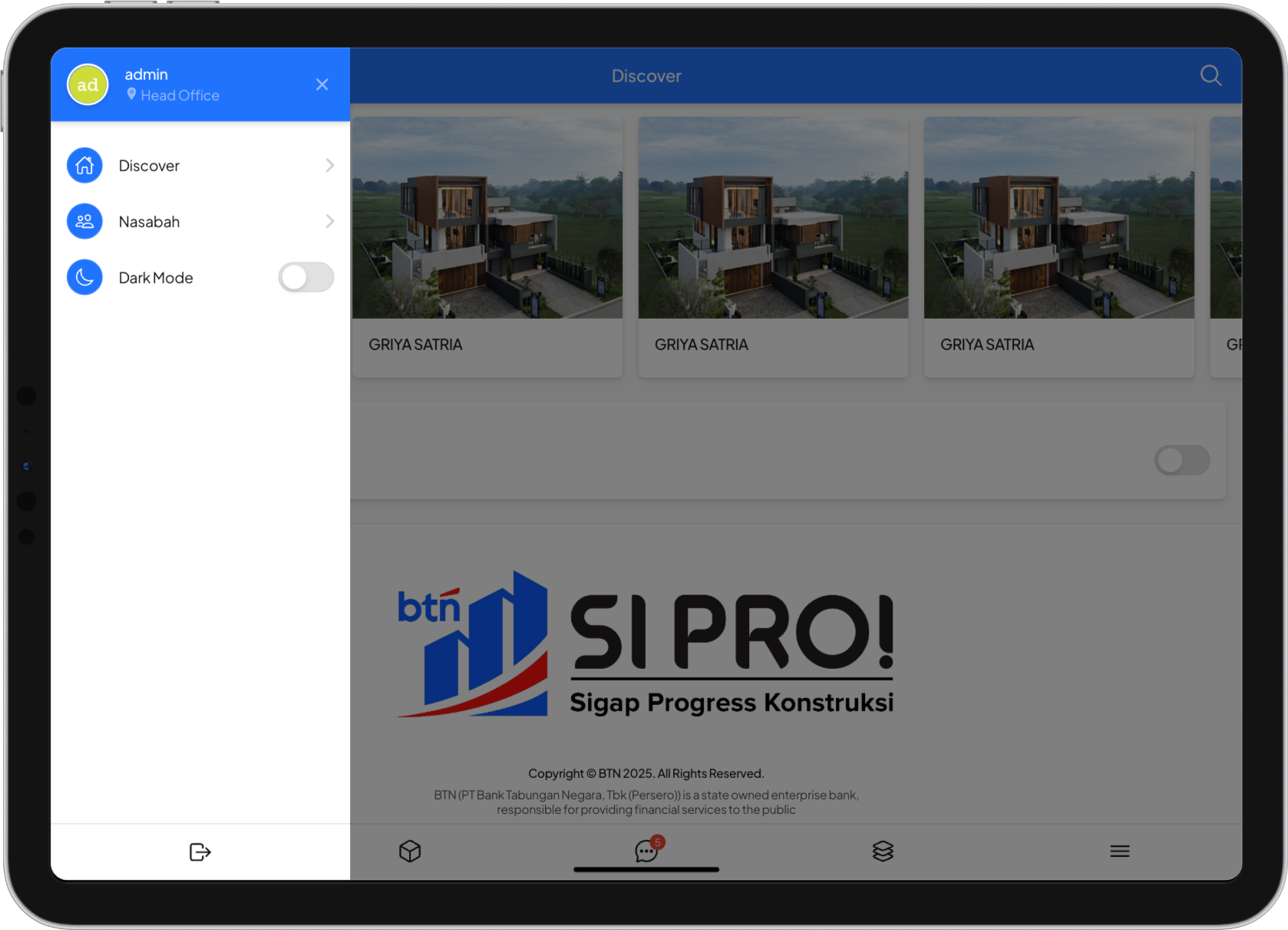Open the Nasabah people icon

click(x=84, y=221)
